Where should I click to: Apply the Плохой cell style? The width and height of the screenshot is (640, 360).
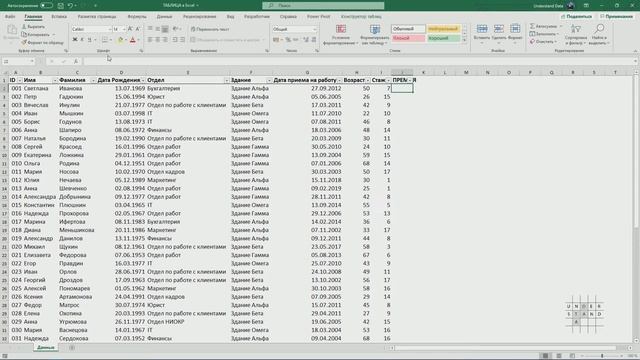[408, 38]
